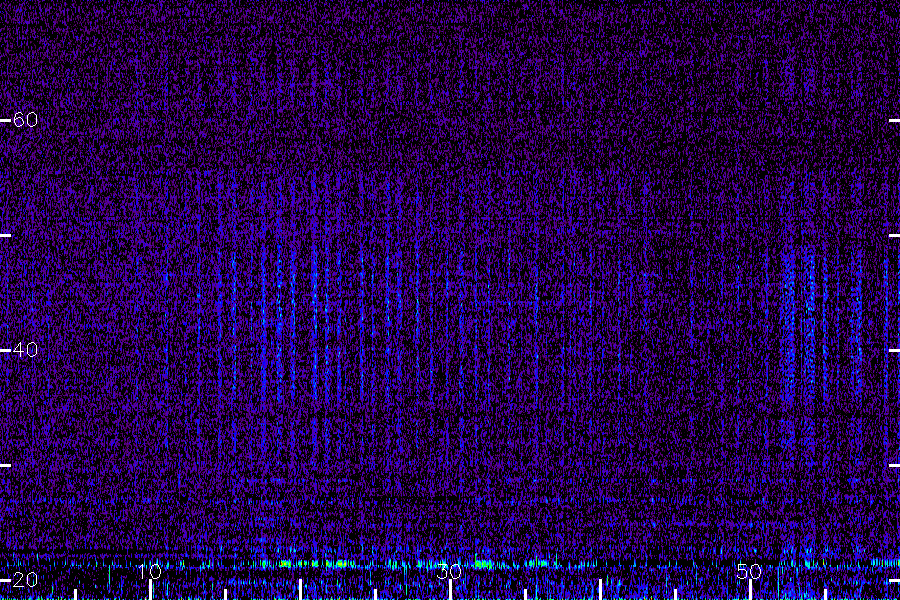Click the "60" label on vertical axis
The image size is (900, 600).
pos(25,119)
